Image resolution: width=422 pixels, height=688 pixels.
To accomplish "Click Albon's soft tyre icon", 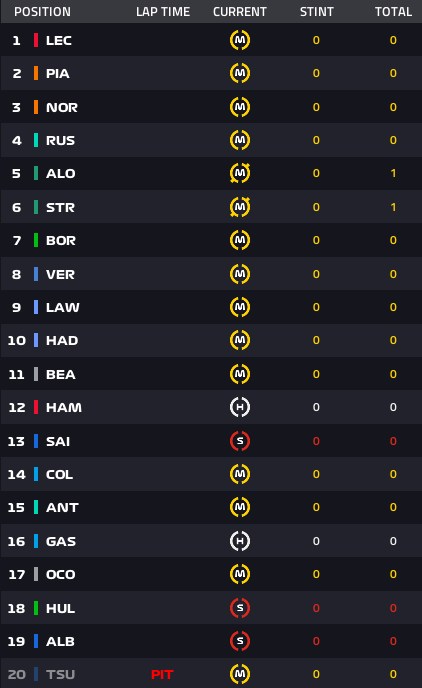I will point(240,641).
